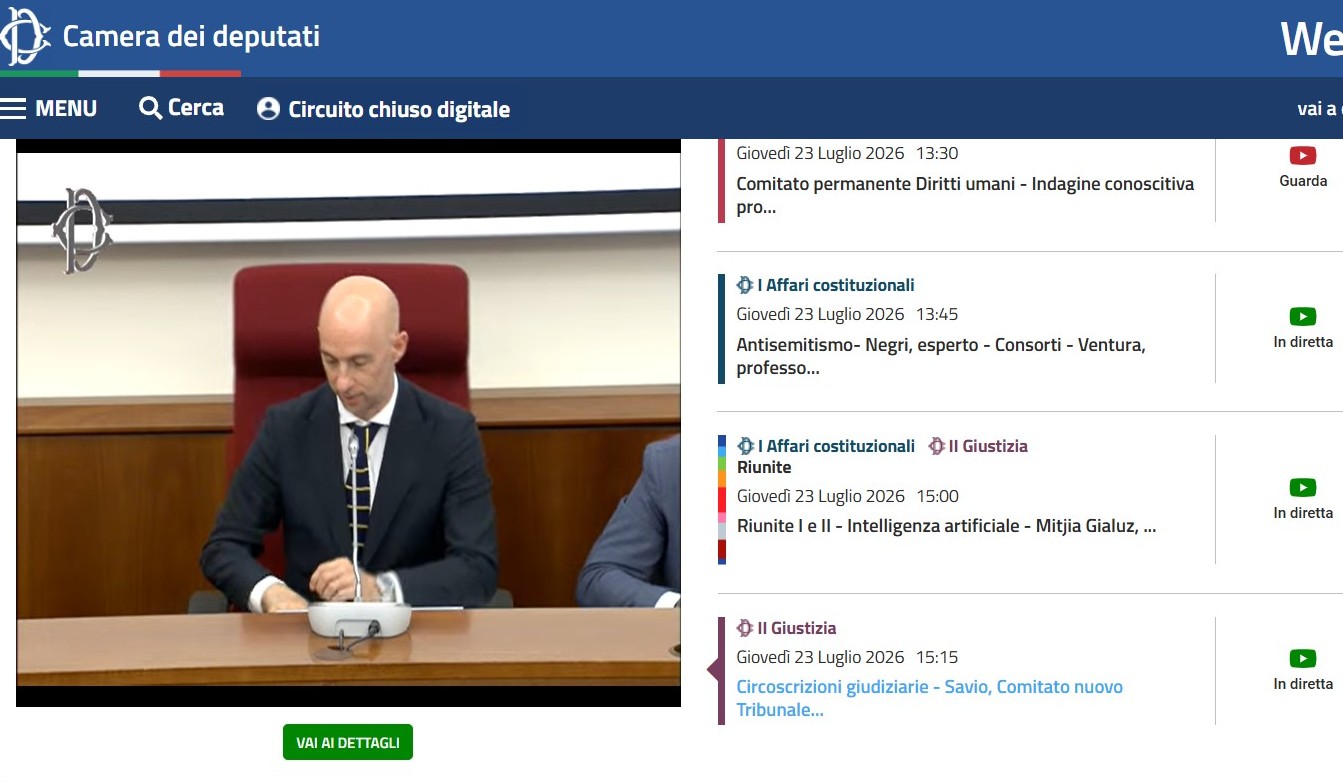Click I Affari costituzionali label at 13:45
The width and height of the screenshot is (1343, 783).
836,285
